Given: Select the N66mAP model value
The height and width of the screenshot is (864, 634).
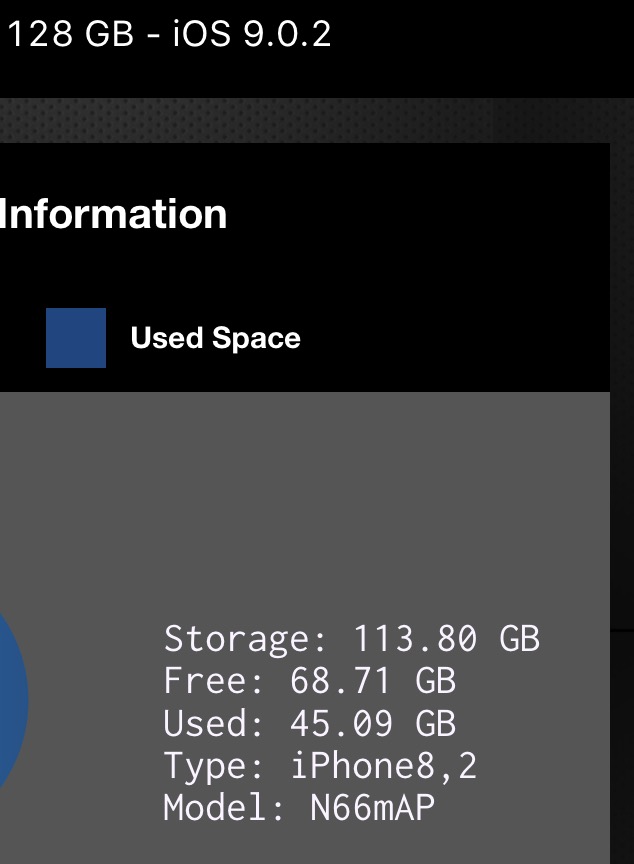Looking at the screenshot, I should pyautogui.click(x=373, y=807).
